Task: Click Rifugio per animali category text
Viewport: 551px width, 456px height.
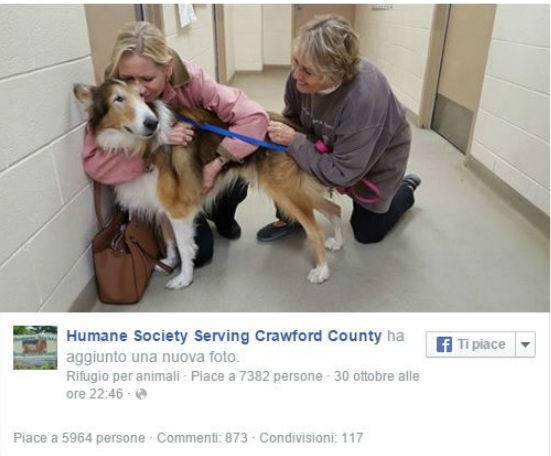Action: click(123, 377)
